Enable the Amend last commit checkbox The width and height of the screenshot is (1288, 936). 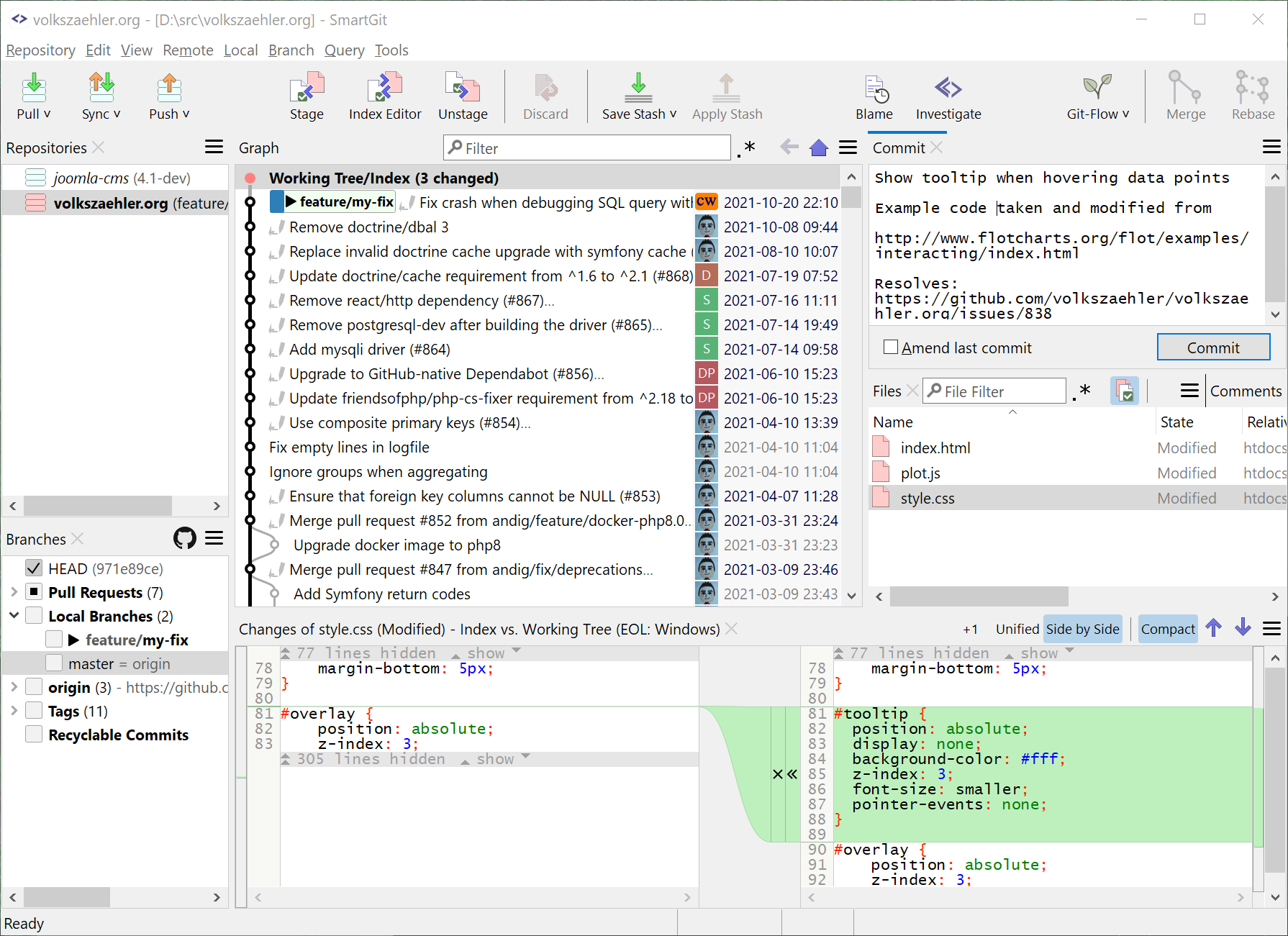(891, 347)
